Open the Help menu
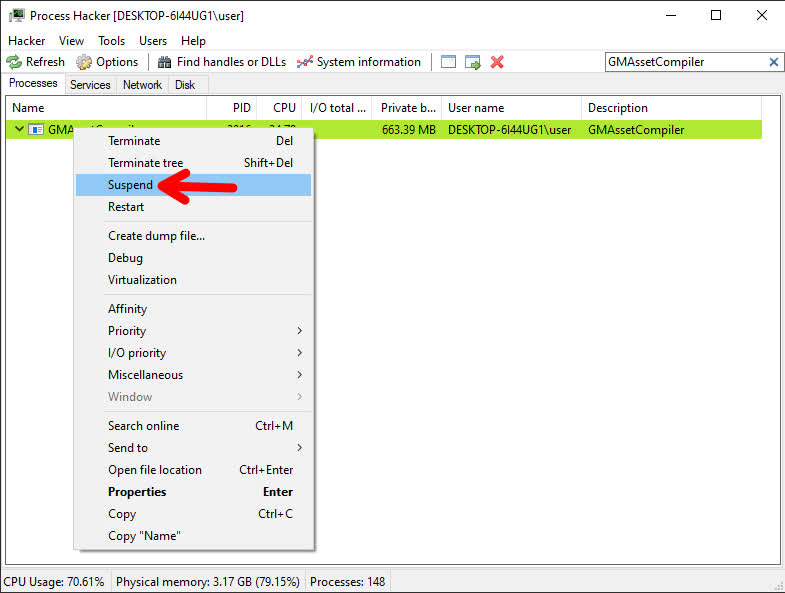785x593 pixels. 193,41
